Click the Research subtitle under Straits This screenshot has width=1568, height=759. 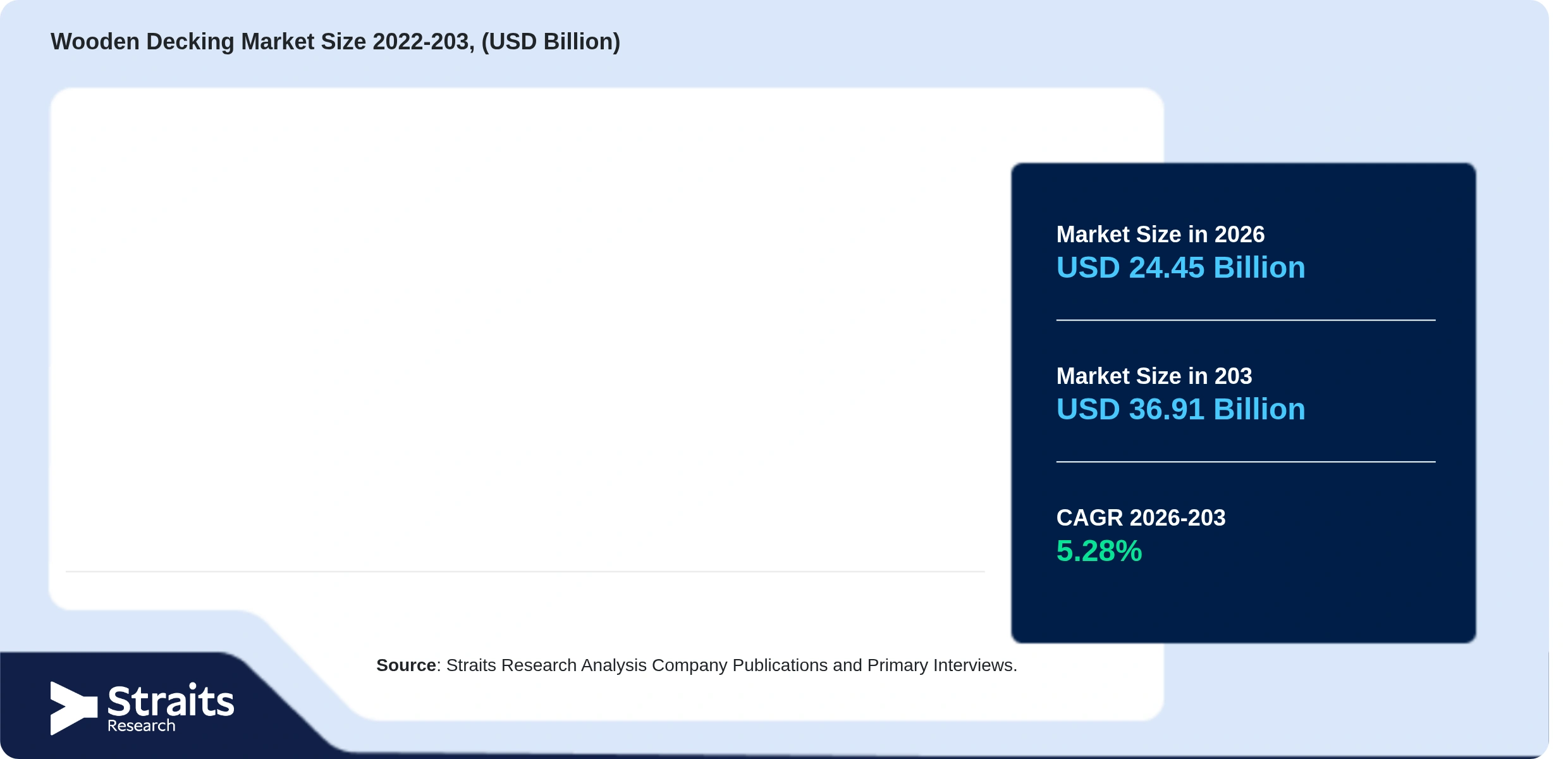coord(141,725)
